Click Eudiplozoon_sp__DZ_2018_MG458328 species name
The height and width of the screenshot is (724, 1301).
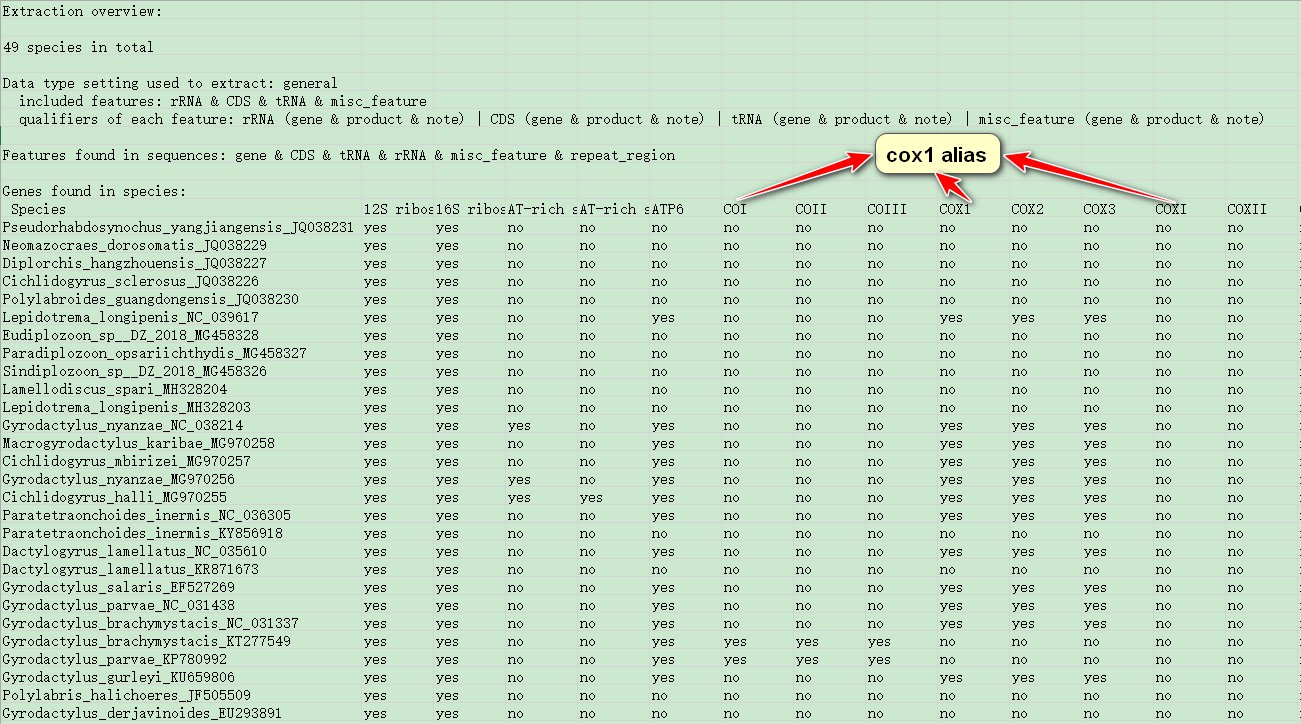130,336
